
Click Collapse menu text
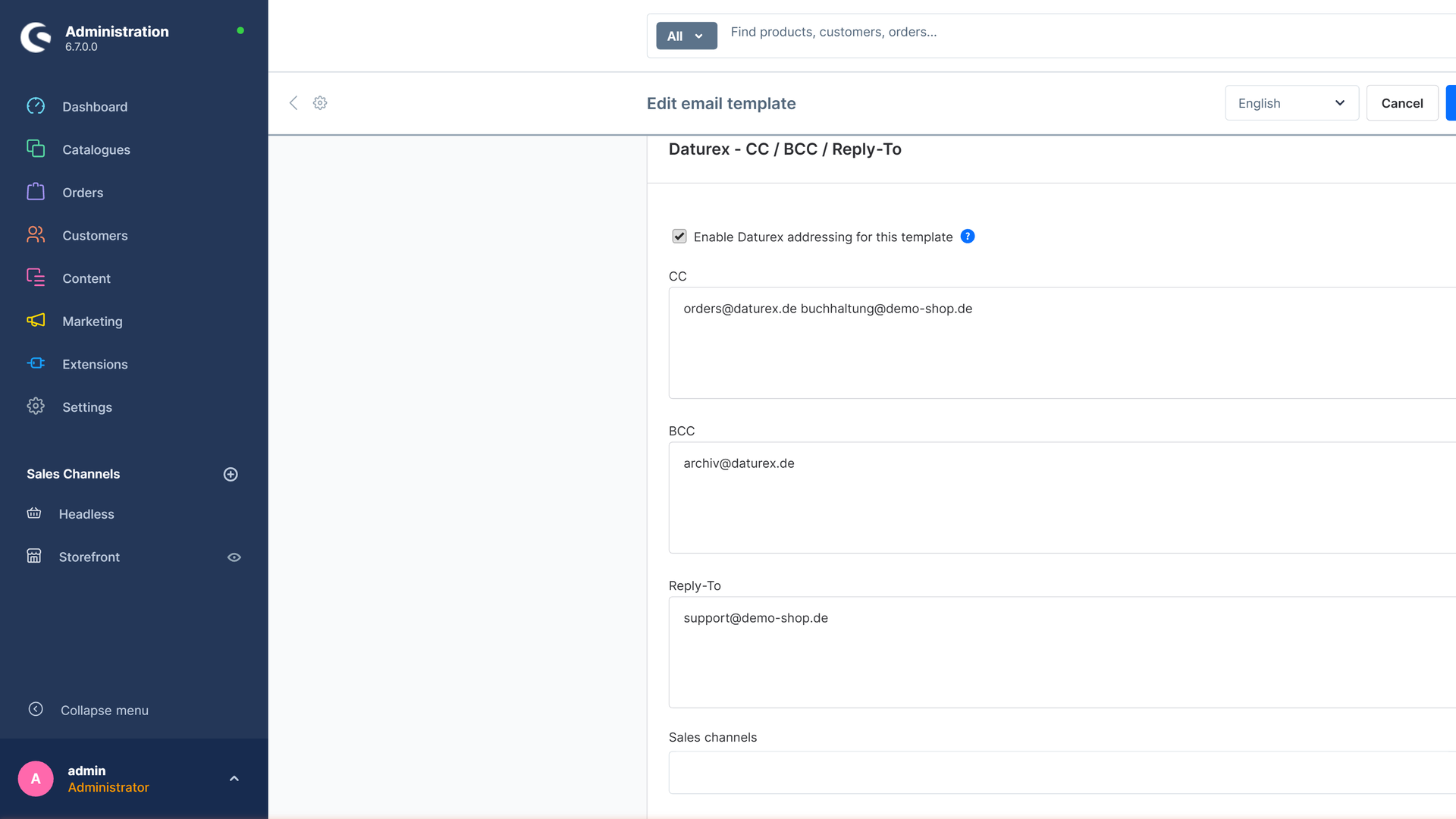click(105, 711)
